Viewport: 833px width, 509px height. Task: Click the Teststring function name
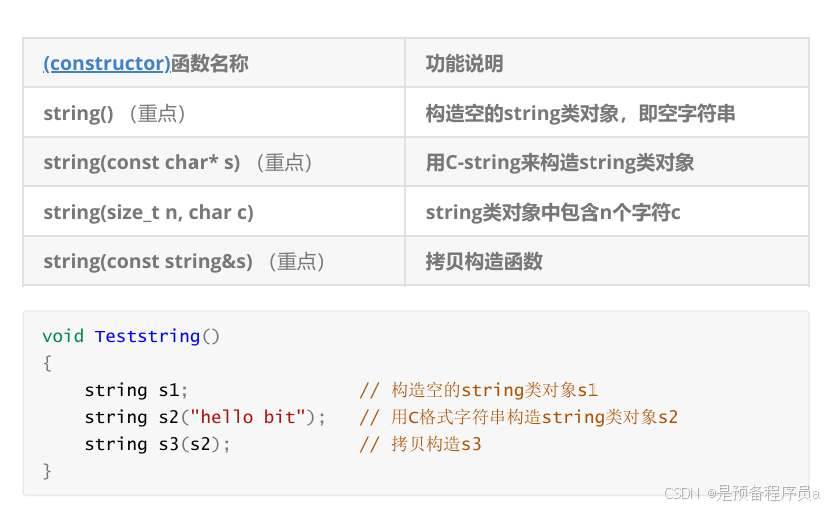point(147,336)
